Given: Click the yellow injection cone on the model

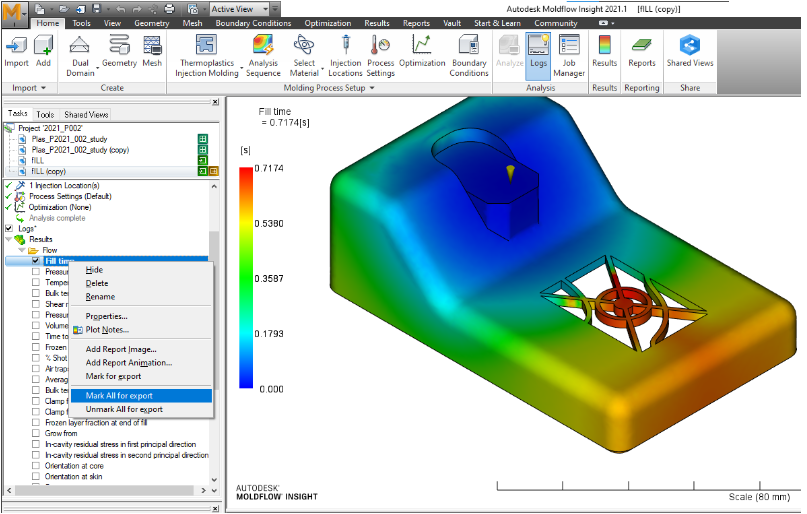Looking at the screenshot, I should pos(510,173).
